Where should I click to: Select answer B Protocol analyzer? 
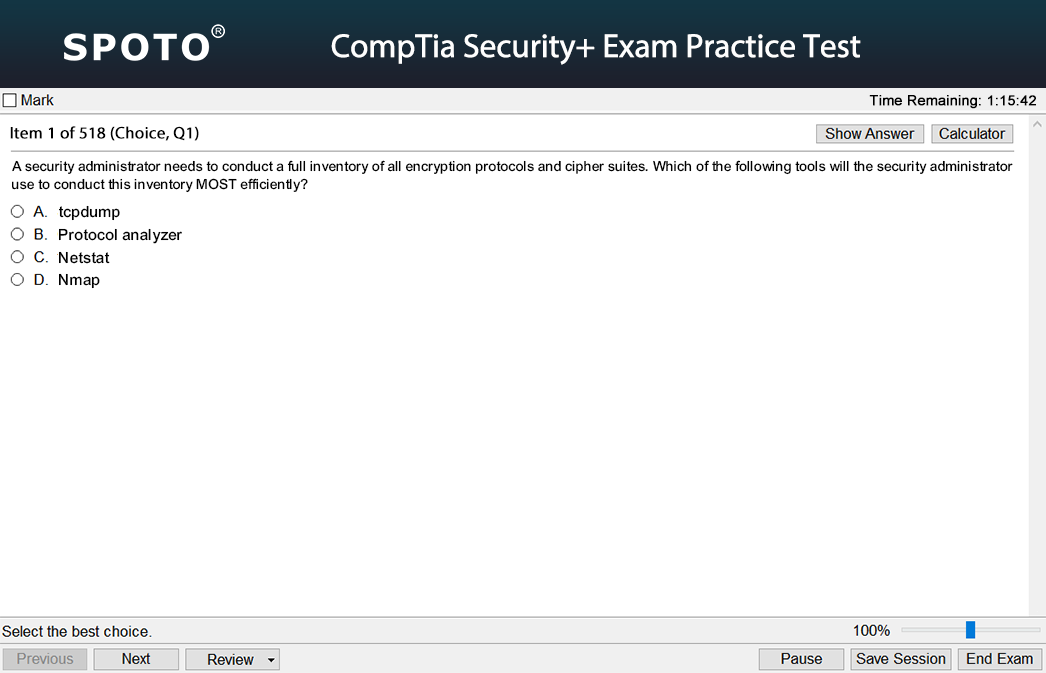17,234
